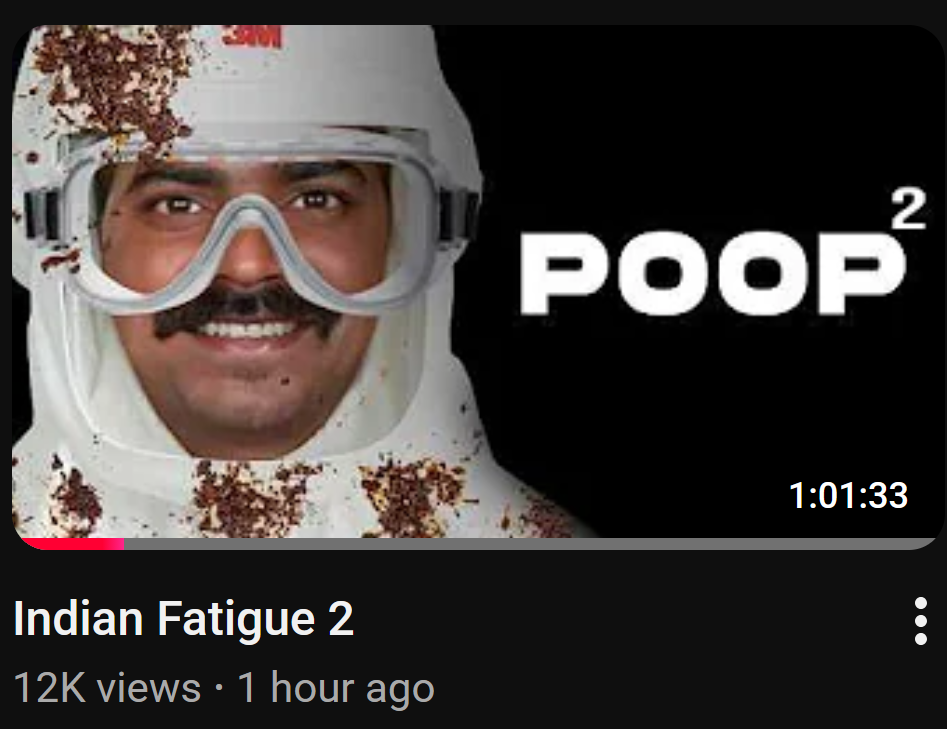Click the number 2 in the video title

pyautogui.click(x=341, y=618)
